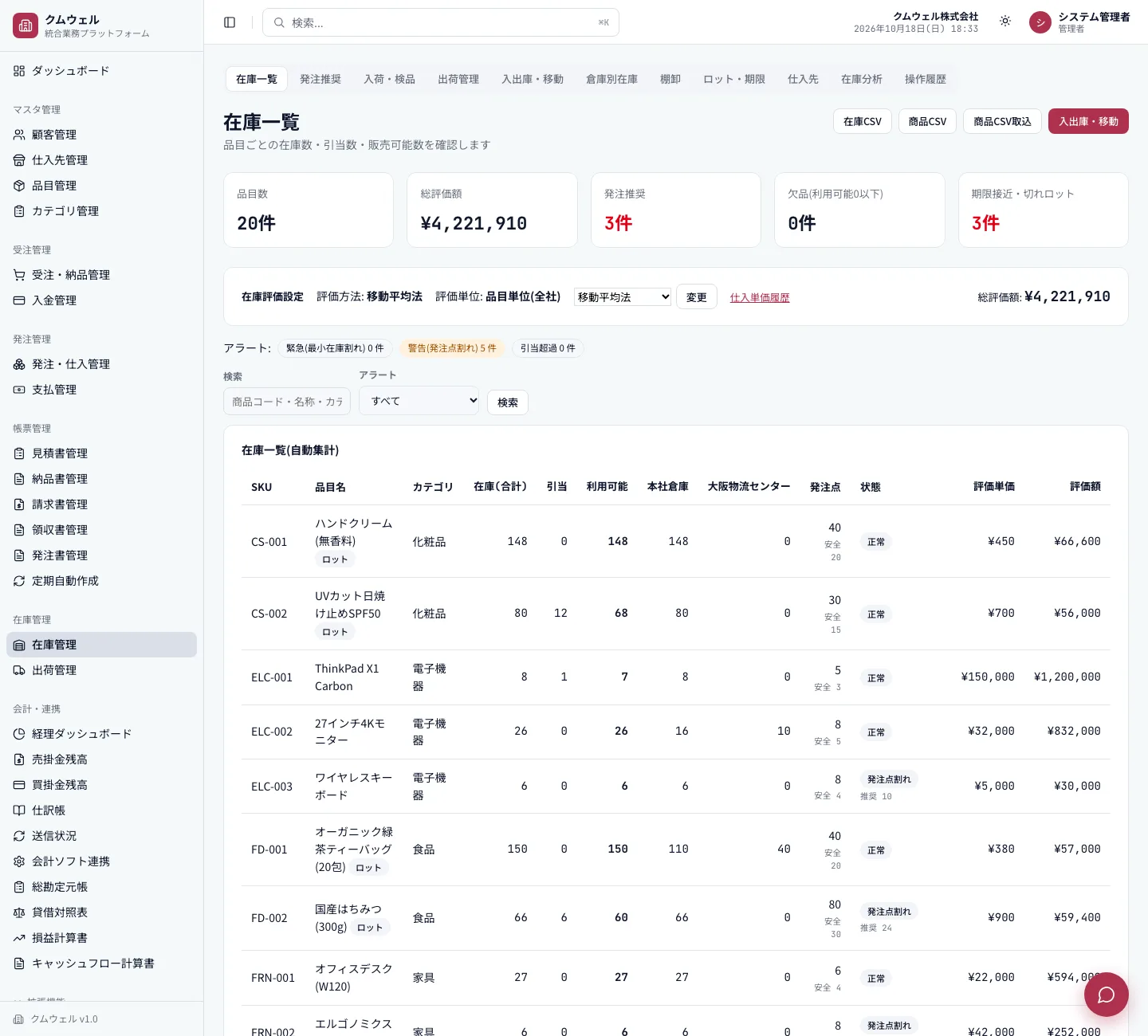Screen dimensions: 1148x1036
Task: Click the refresh icon for 定期自動作成
Action: [x=19, y=581]
